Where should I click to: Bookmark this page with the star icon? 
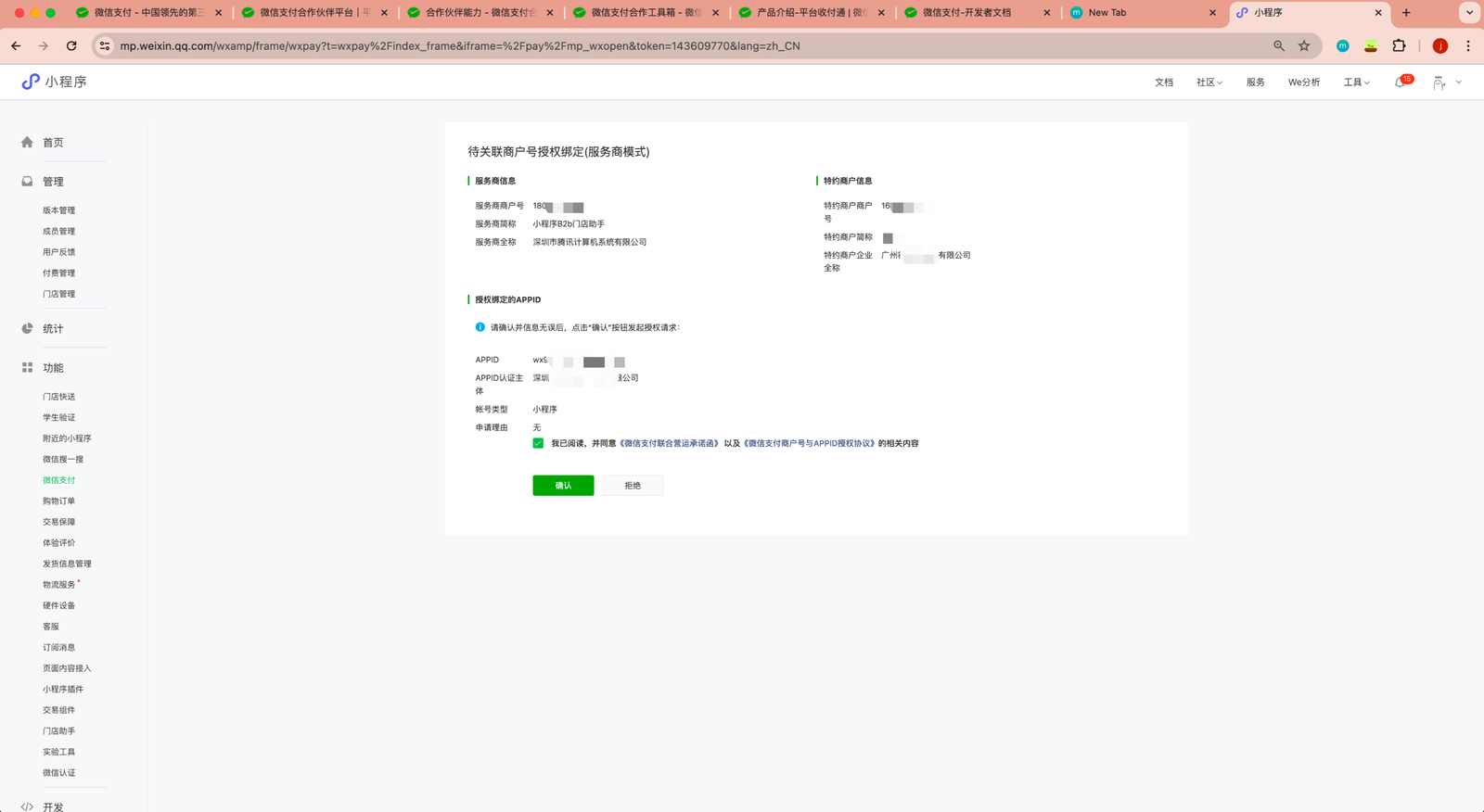coord(1304,45)
